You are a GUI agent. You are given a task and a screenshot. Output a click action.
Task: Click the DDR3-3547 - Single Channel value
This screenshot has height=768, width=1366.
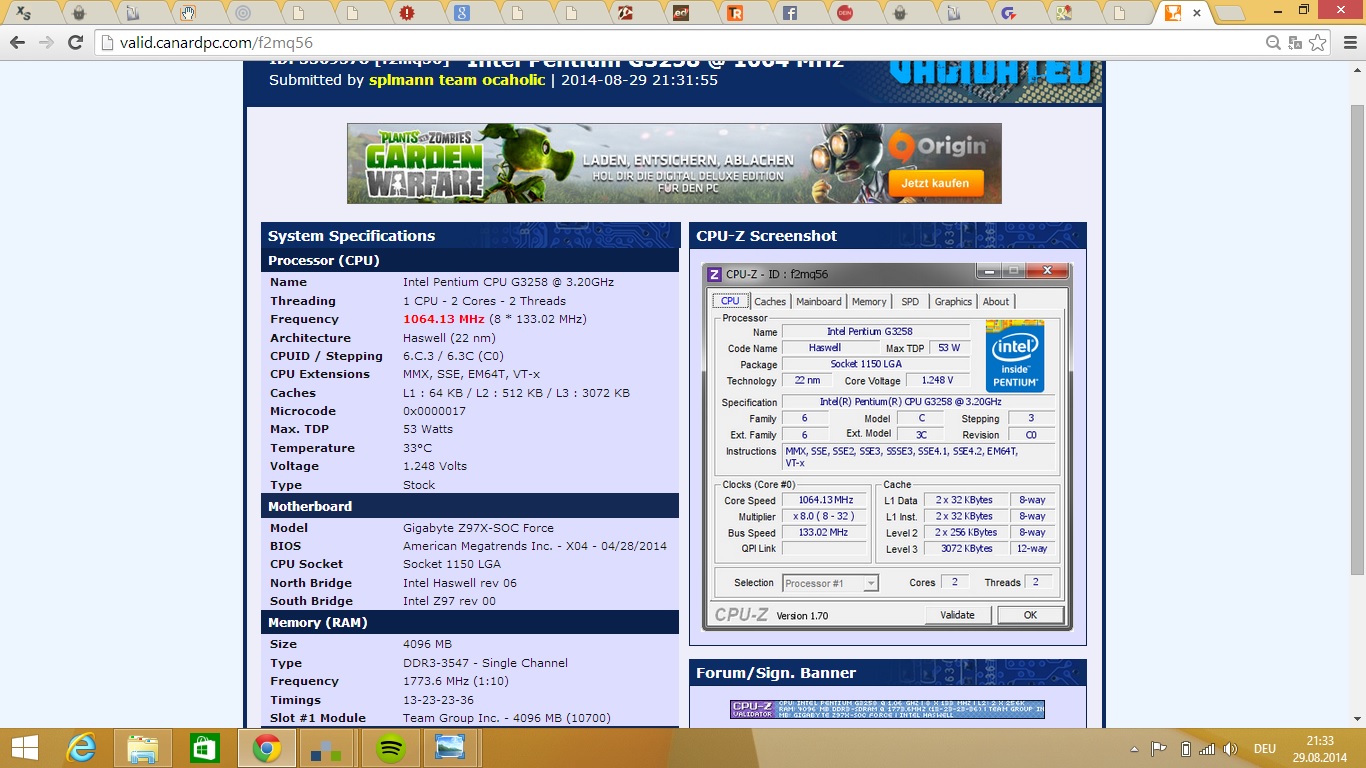485,663
